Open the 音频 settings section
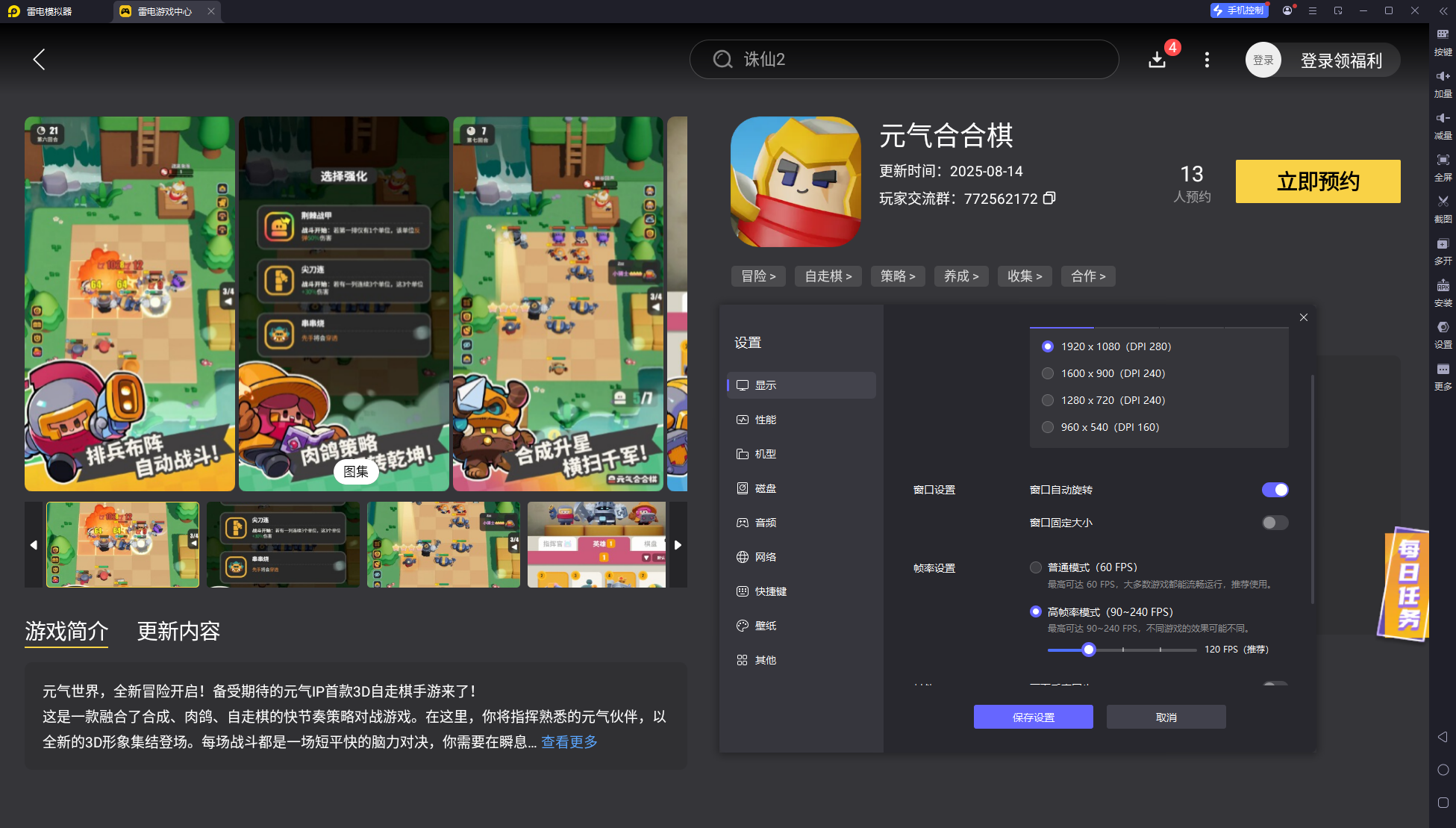The height and width of the screenshot is (828, 1456). click(x=765, y=523)
